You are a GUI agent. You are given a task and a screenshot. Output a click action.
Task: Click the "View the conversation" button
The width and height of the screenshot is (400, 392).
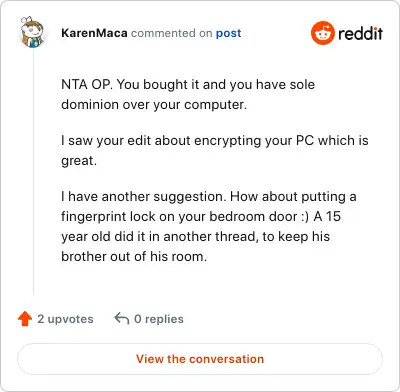click(200, 359)
